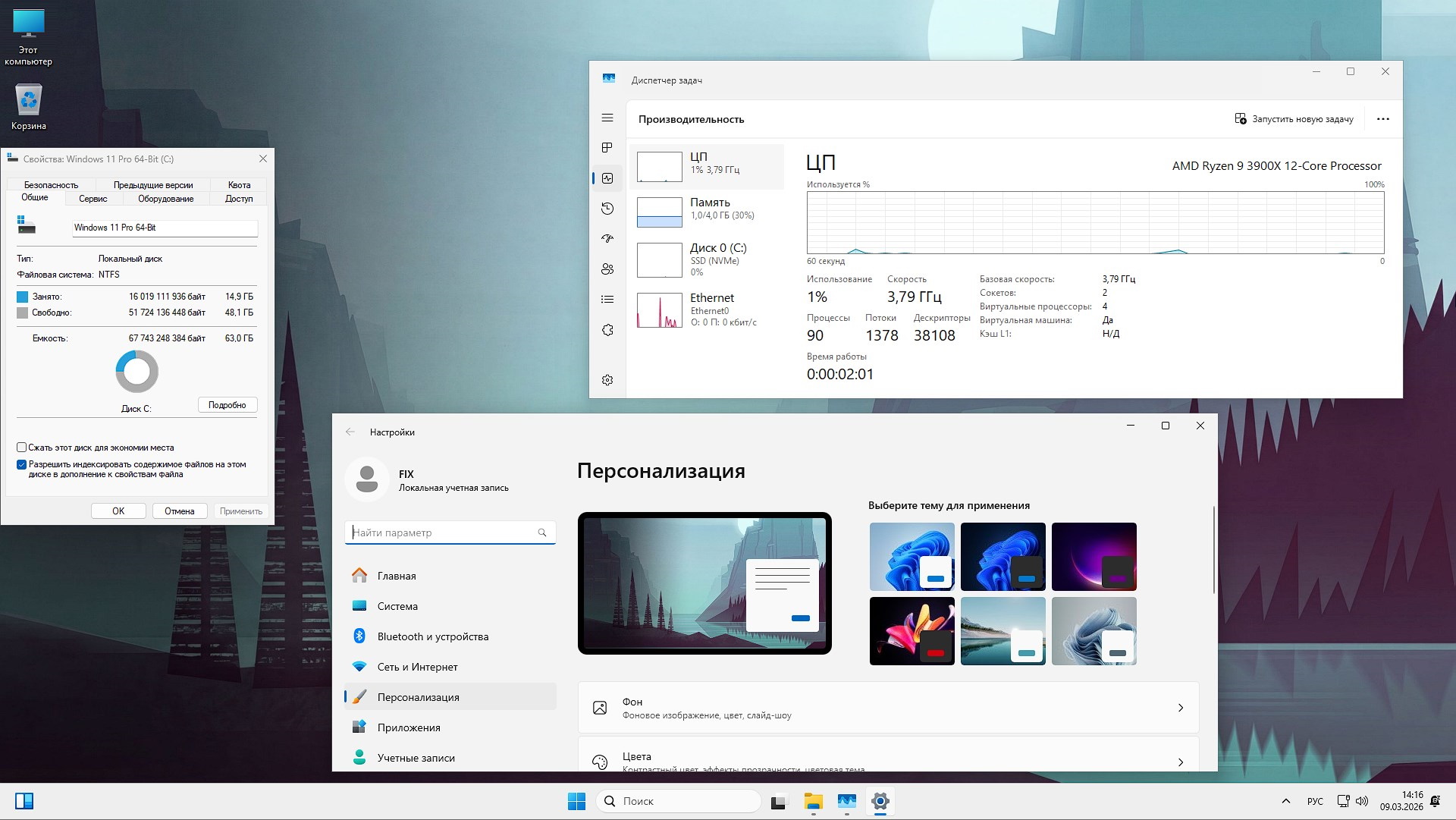Open Processes view in Task Manager
Screen dimensions: 1456x820
tap(607, 149)
